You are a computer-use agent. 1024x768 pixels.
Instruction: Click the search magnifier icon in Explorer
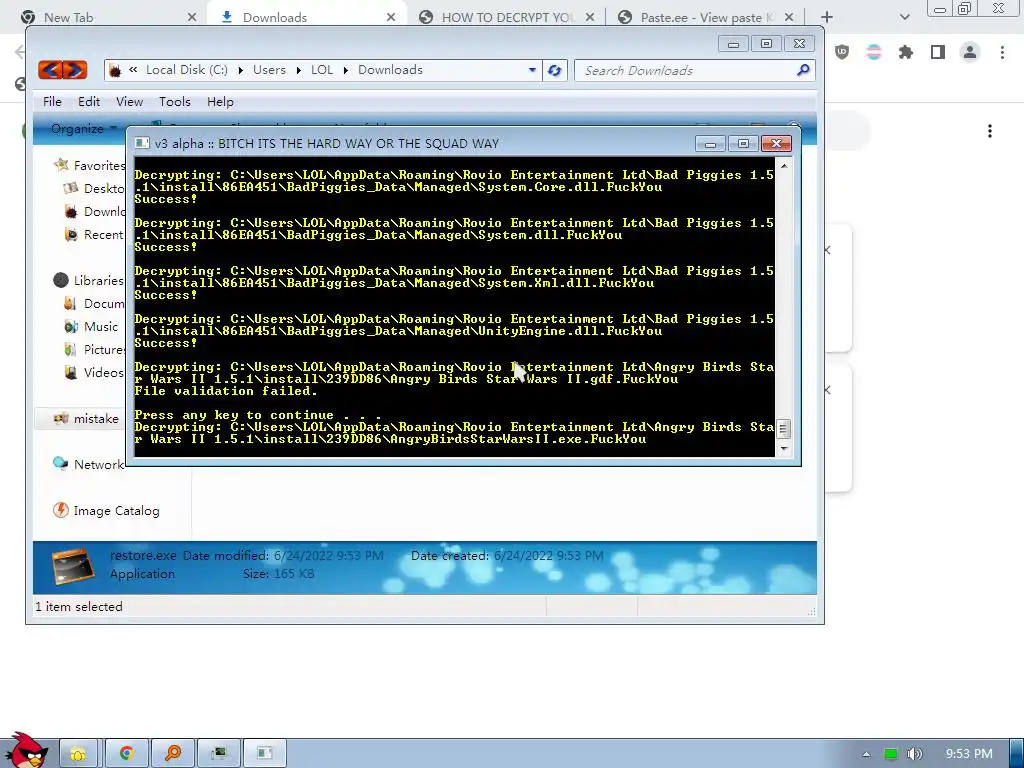click(x=803, y=70)
